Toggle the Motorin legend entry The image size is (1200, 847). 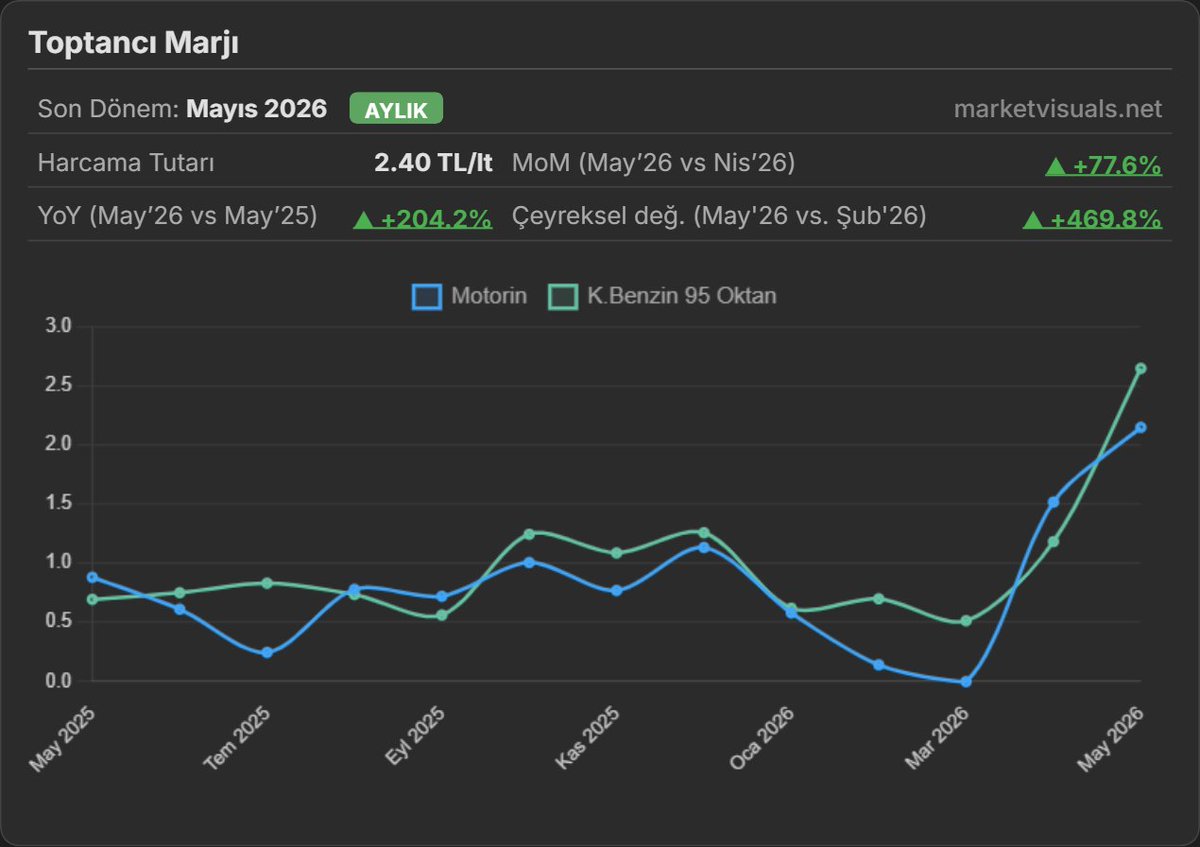click(x=470, y=296)
